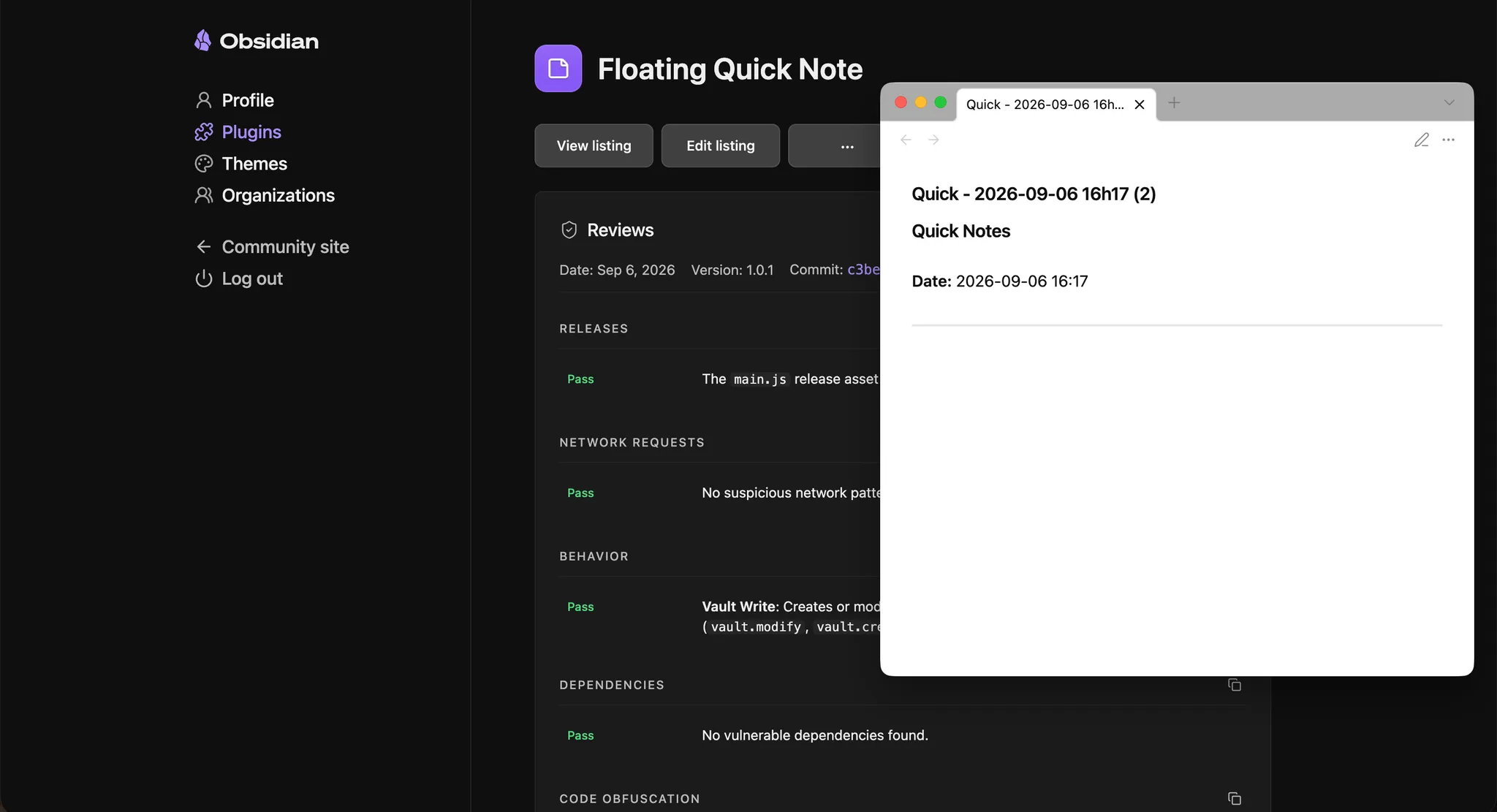
Task: Click the Profile person icon
Action: click(x=204, y=100)
